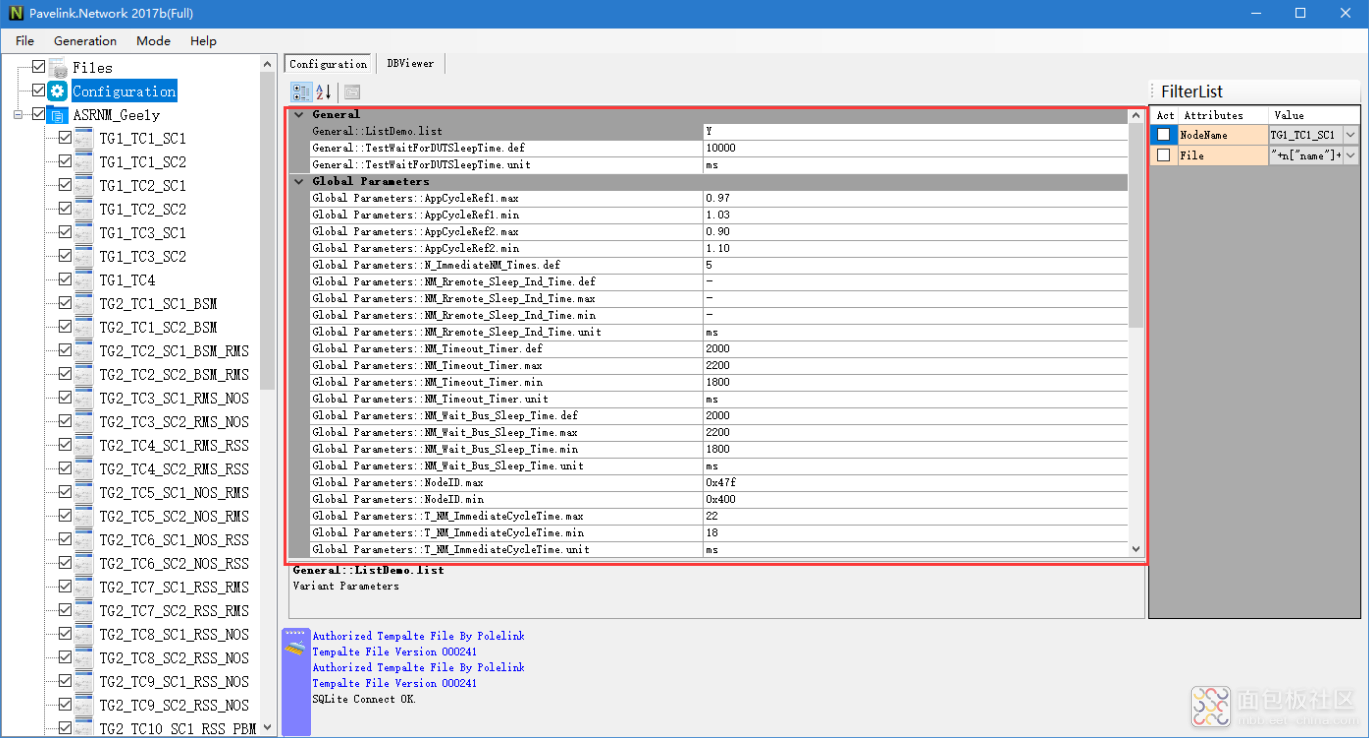Click the TG1_TC4 test case icon
This screenshot has height=738, width=1369.
pyautogui.click(x=84, y=280)
